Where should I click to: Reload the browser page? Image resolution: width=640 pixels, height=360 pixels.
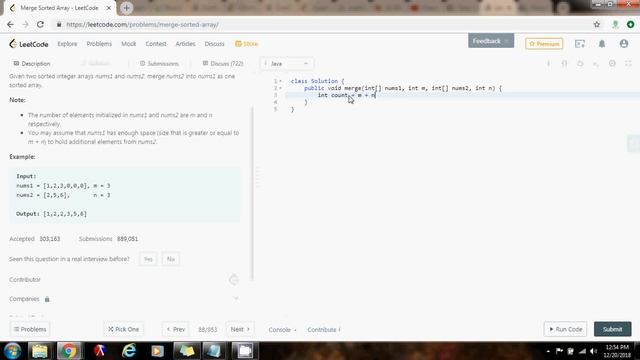point(40,24)
